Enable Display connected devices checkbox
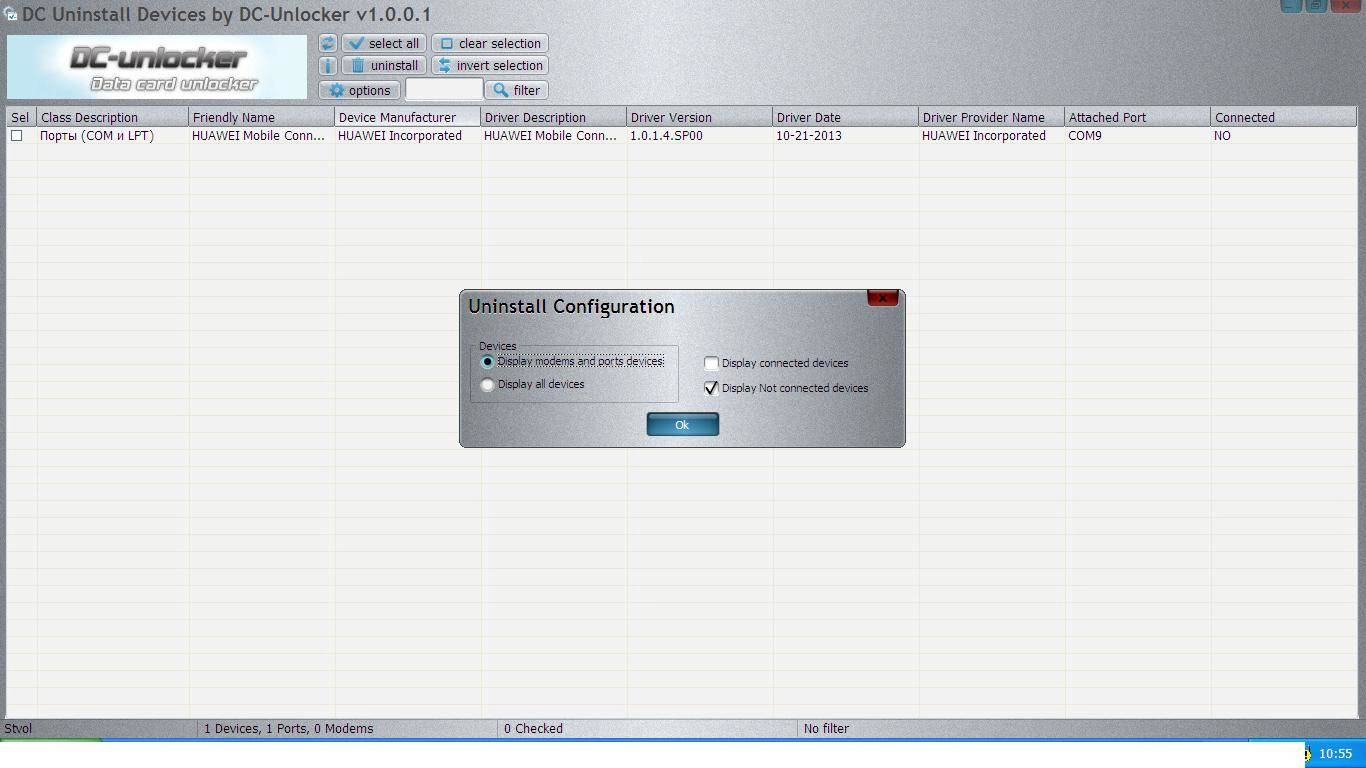This screenshot has height=768, width=1366. click(711, 363)
